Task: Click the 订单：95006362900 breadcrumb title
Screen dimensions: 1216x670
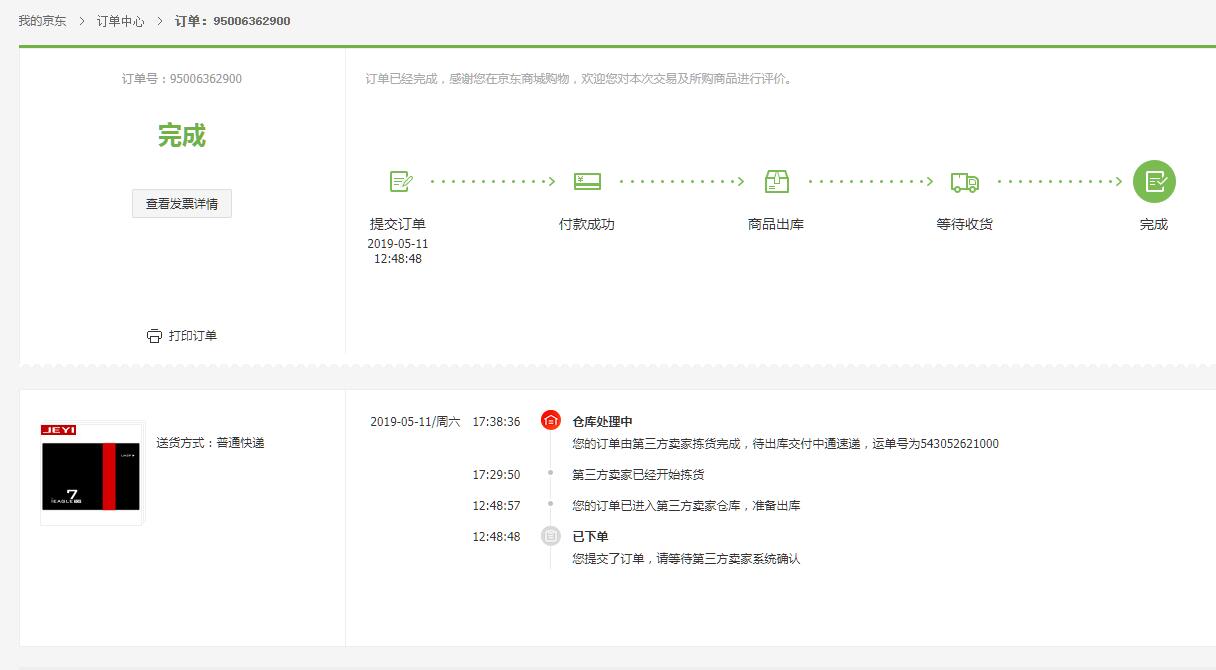Action: pos(233,20)
